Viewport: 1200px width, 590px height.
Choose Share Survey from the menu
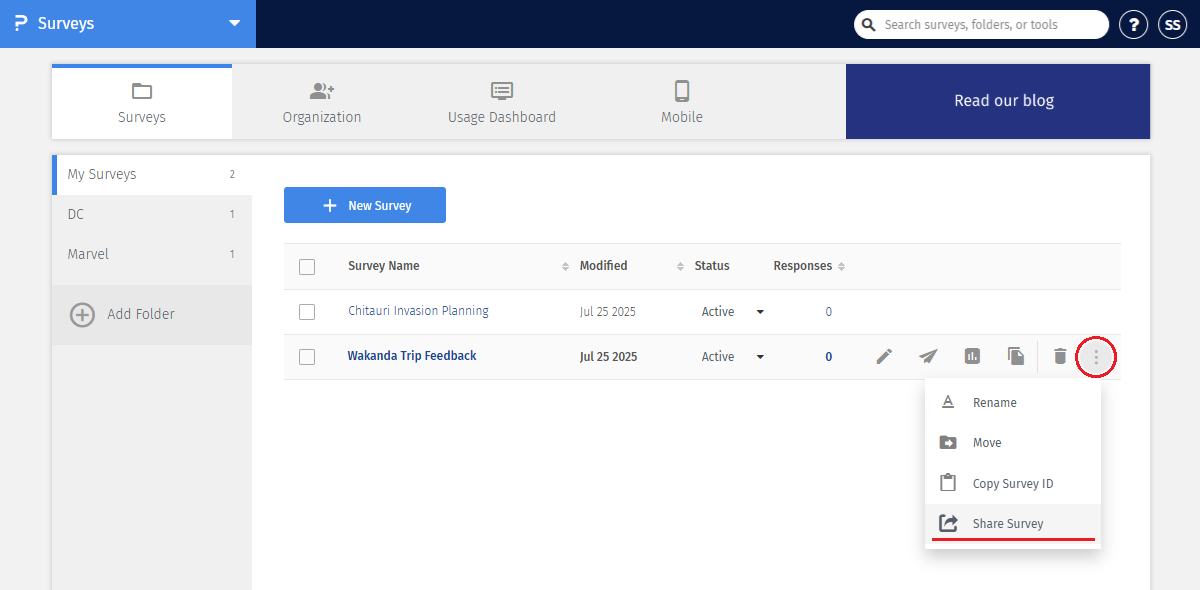(1013, 523)
